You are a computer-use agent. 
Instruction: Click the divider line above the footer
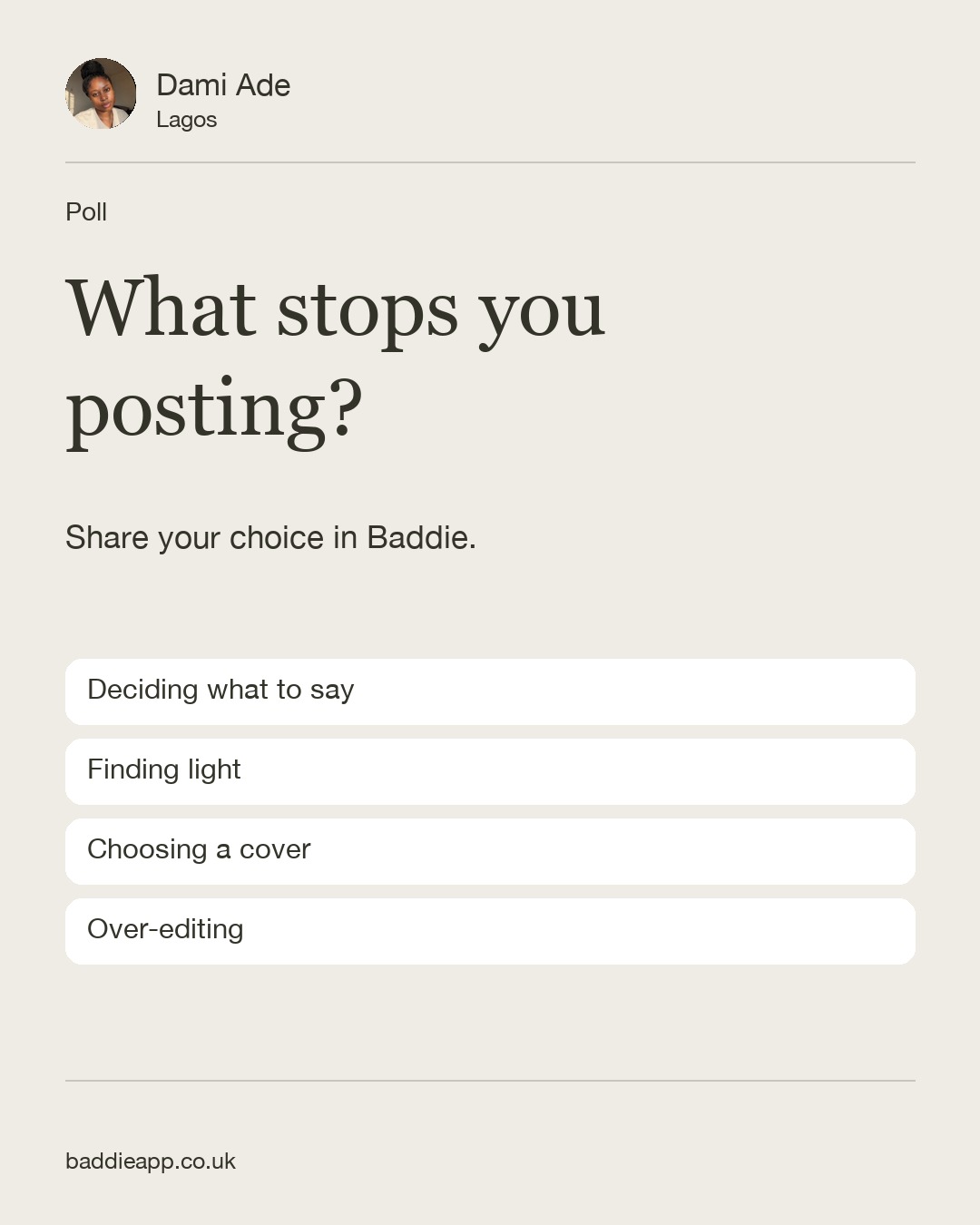coord(490,1081)
